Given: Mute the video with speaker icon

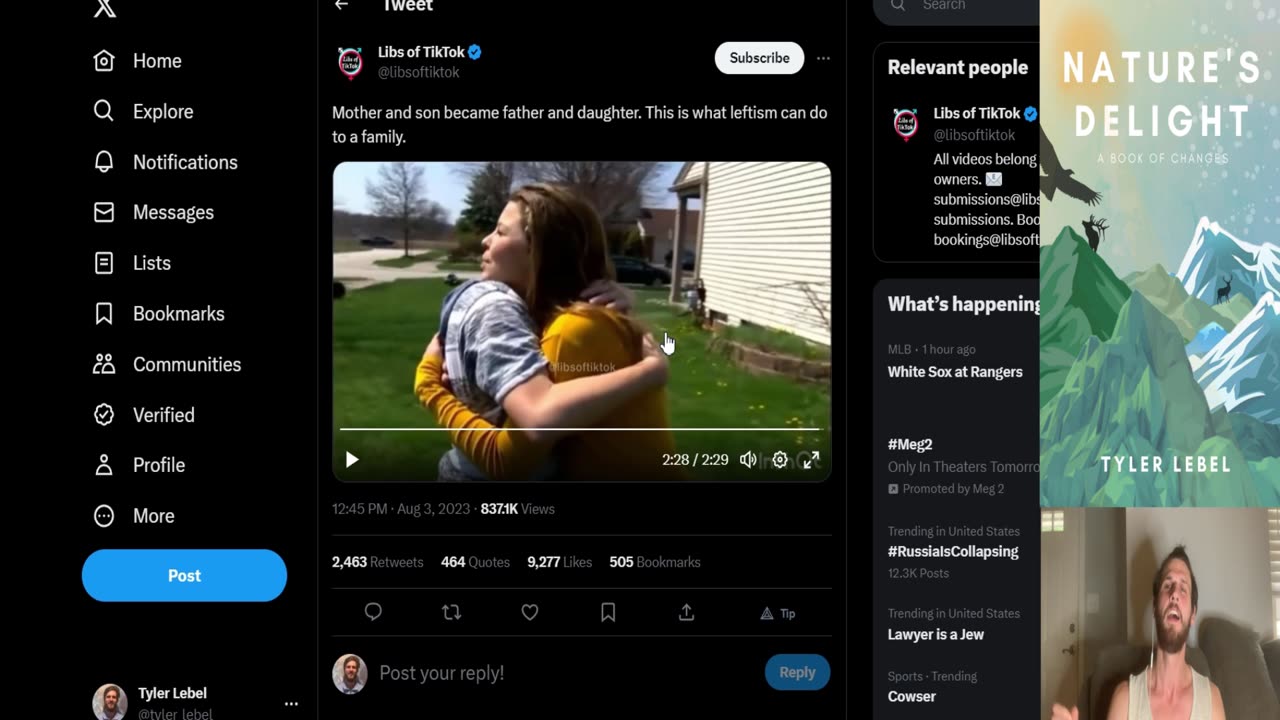Looking at the screenshot, I should (748, 460).
